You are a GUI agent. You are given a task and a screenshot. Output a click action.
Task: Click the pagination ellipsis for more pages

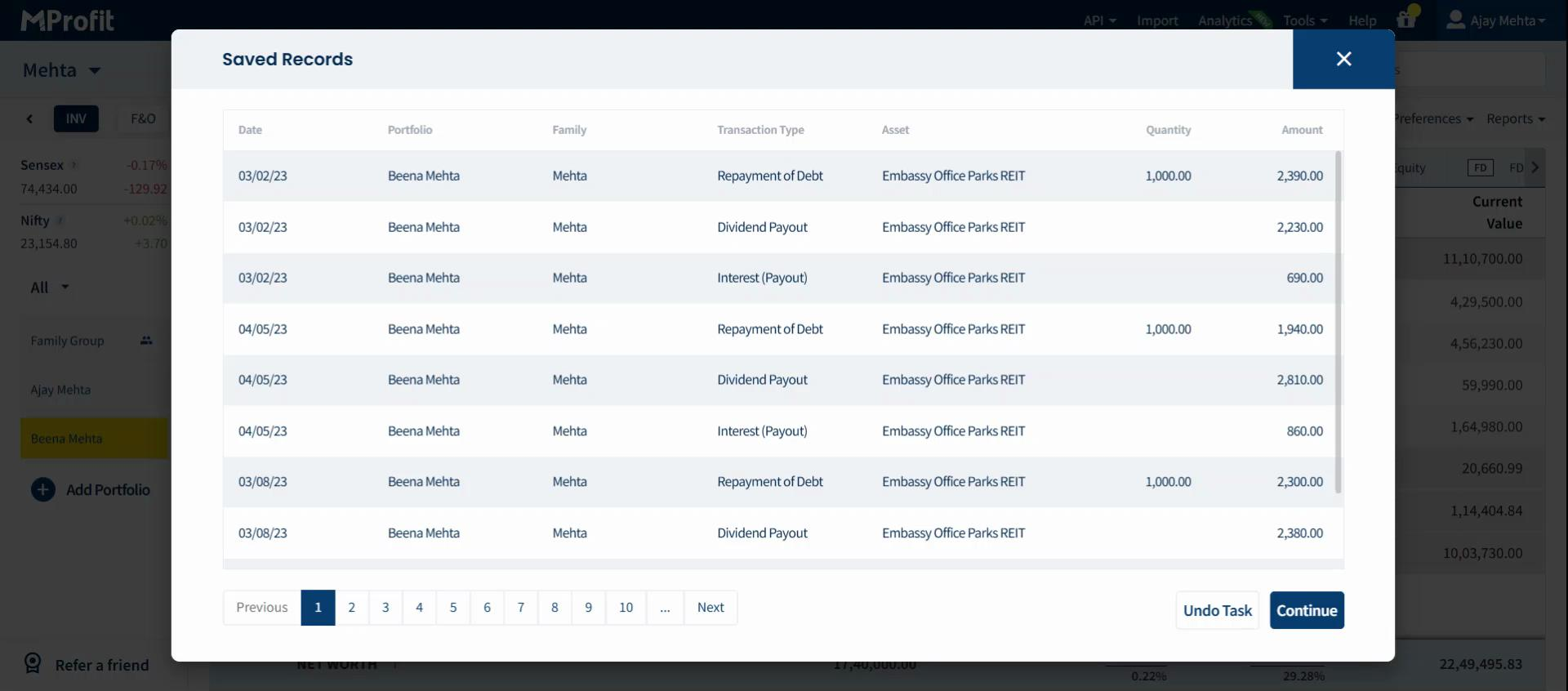666,608
